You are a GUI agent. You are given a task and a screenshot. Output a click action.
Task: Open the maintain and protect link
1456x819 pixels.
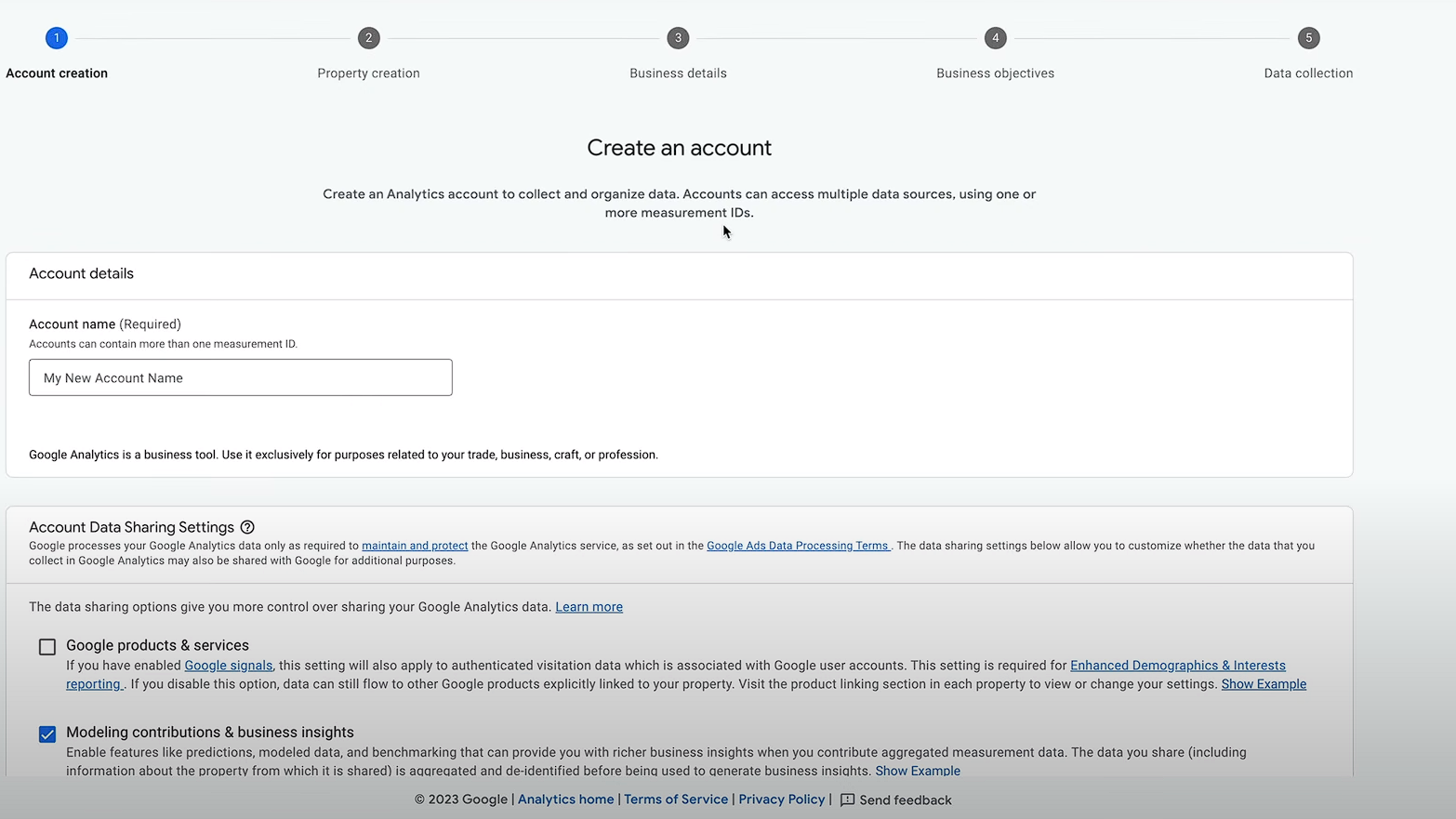(415, 546)
